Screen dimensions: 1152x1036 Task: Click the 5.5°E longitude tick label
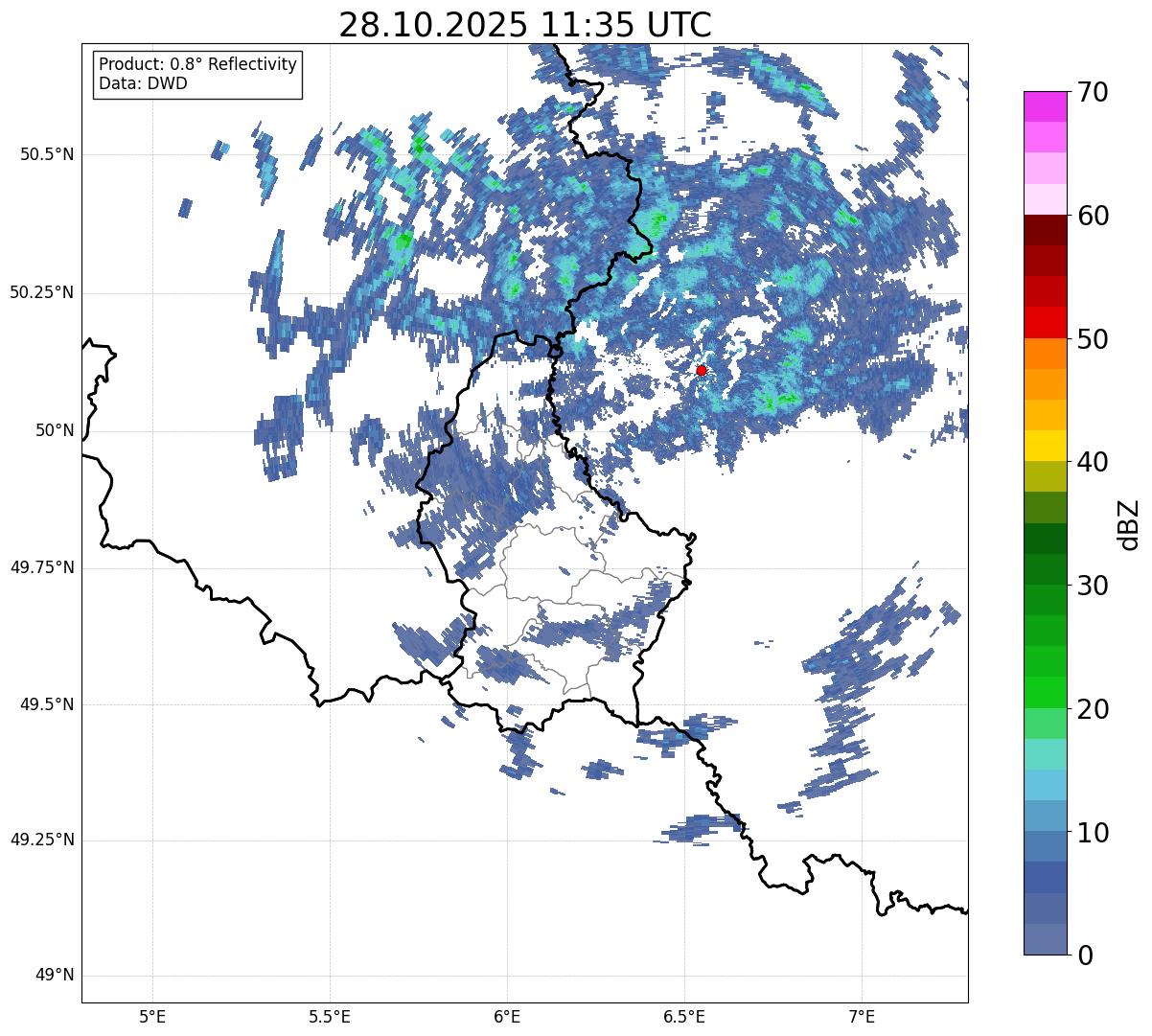[330, 1016]
